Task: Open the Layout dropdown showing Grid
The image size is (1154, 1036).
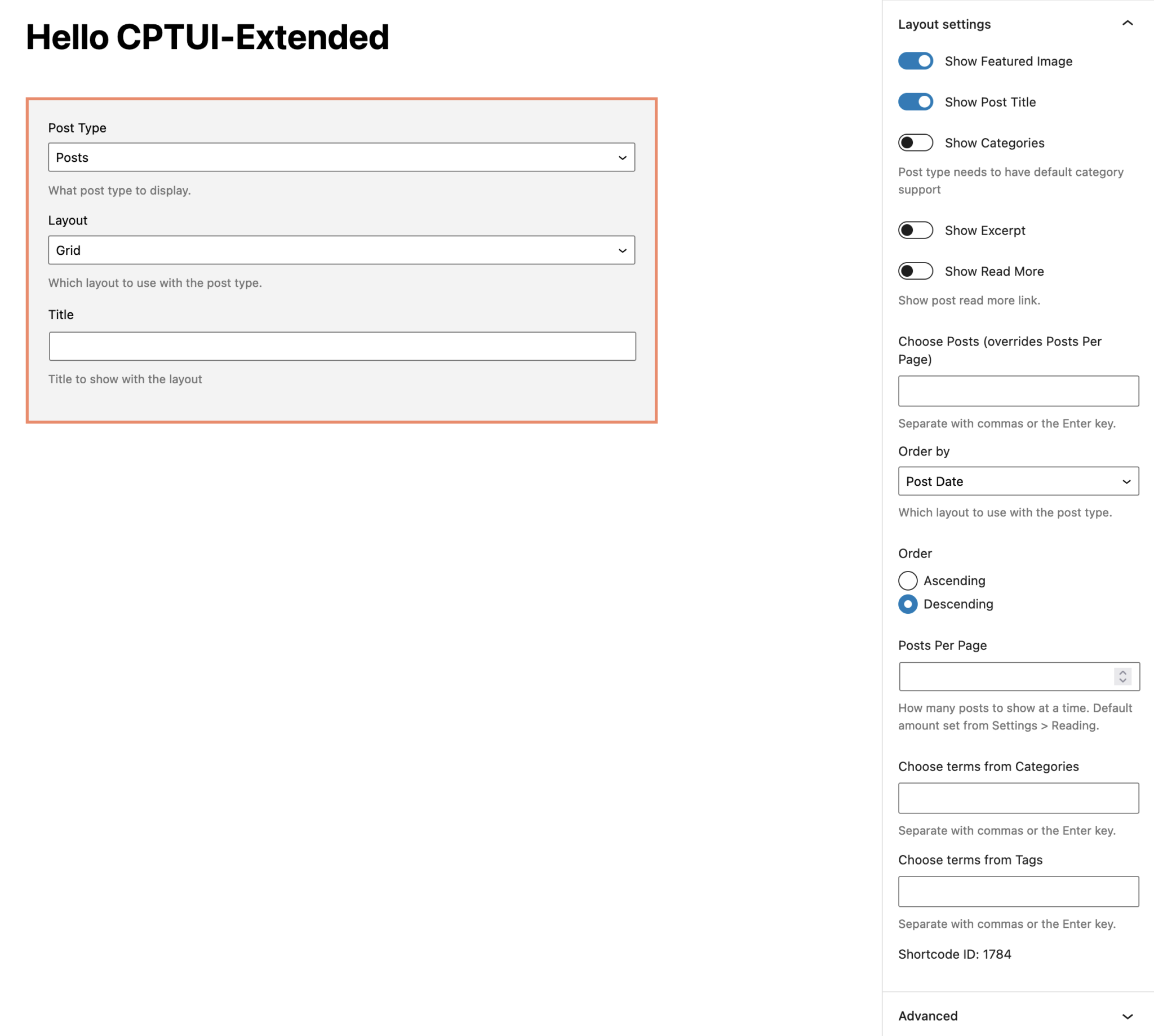Action: coord(341,250)
